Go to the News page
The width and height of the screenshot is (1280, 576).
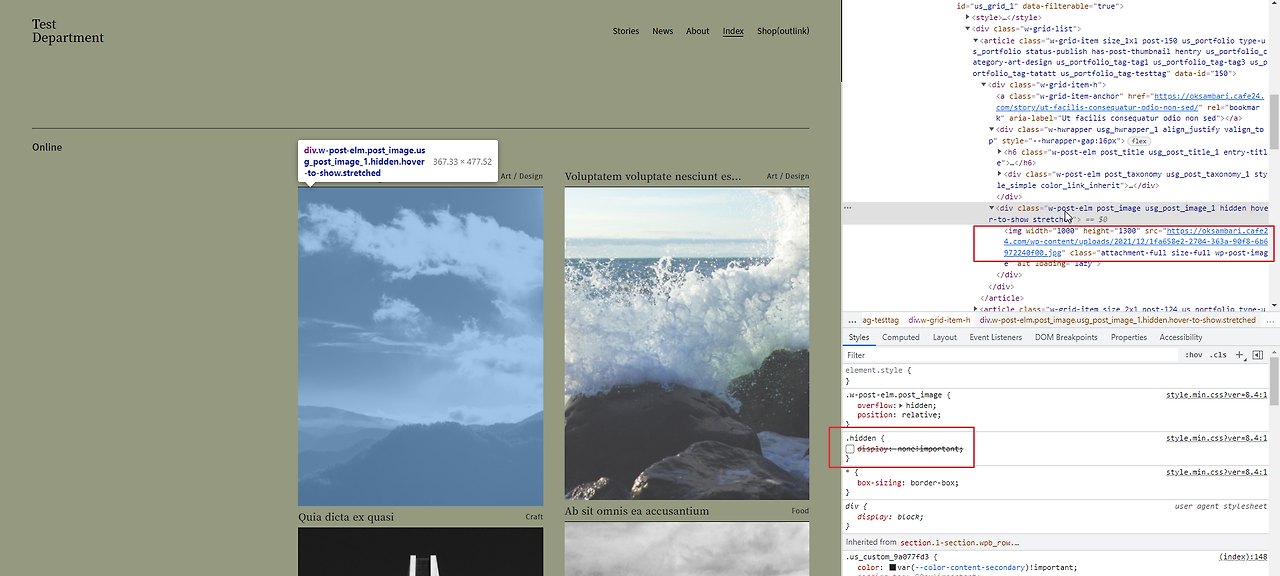pos(663,31)
